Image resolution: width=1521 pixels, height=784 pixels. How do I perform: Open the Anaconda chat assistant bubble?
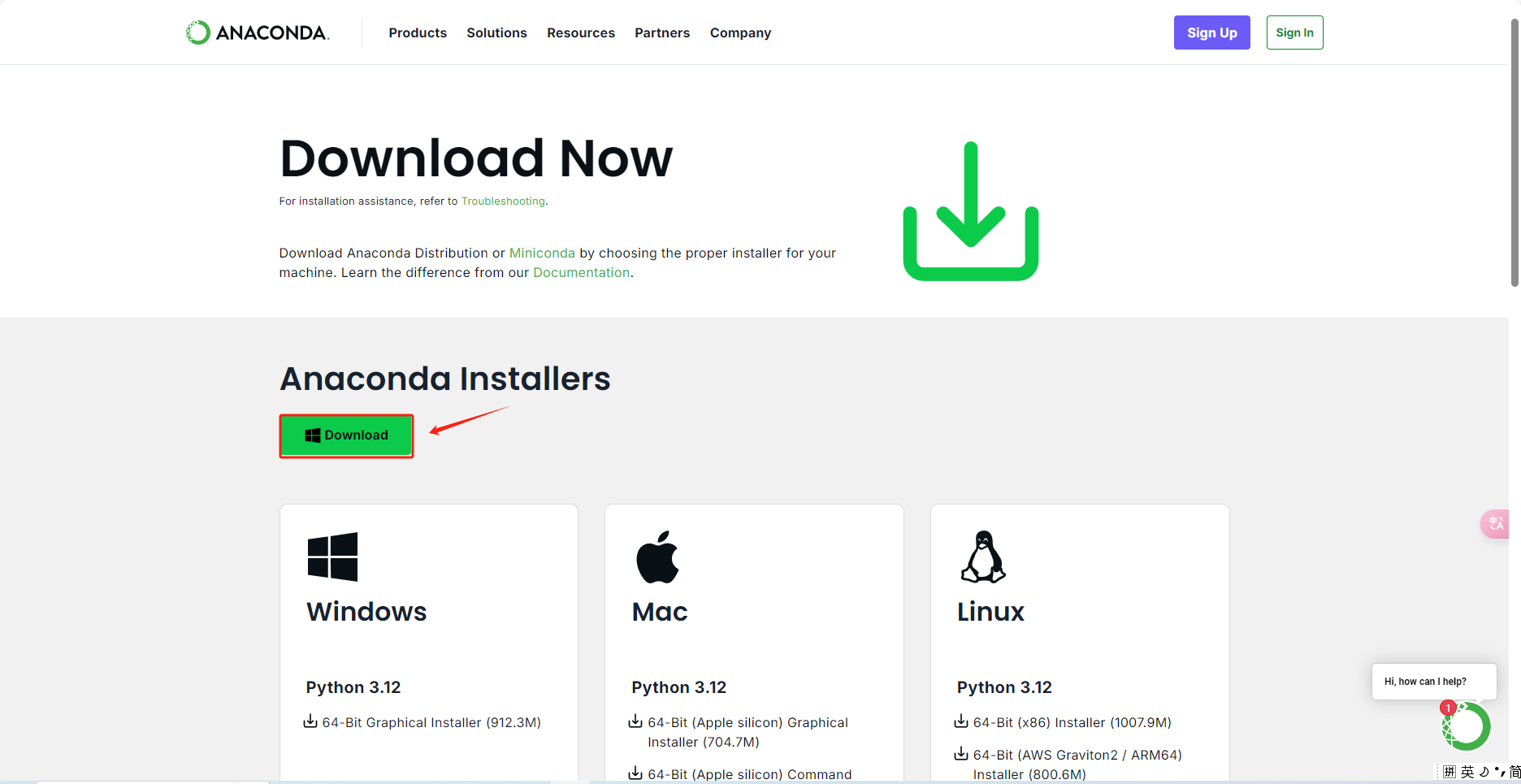coord(1467,726)
